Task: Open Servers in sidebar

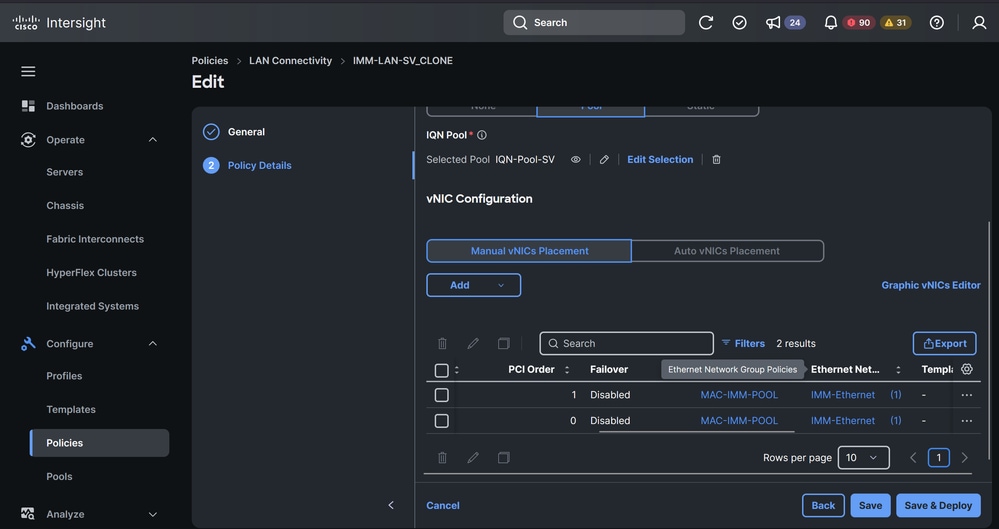Action: (64, 172)
